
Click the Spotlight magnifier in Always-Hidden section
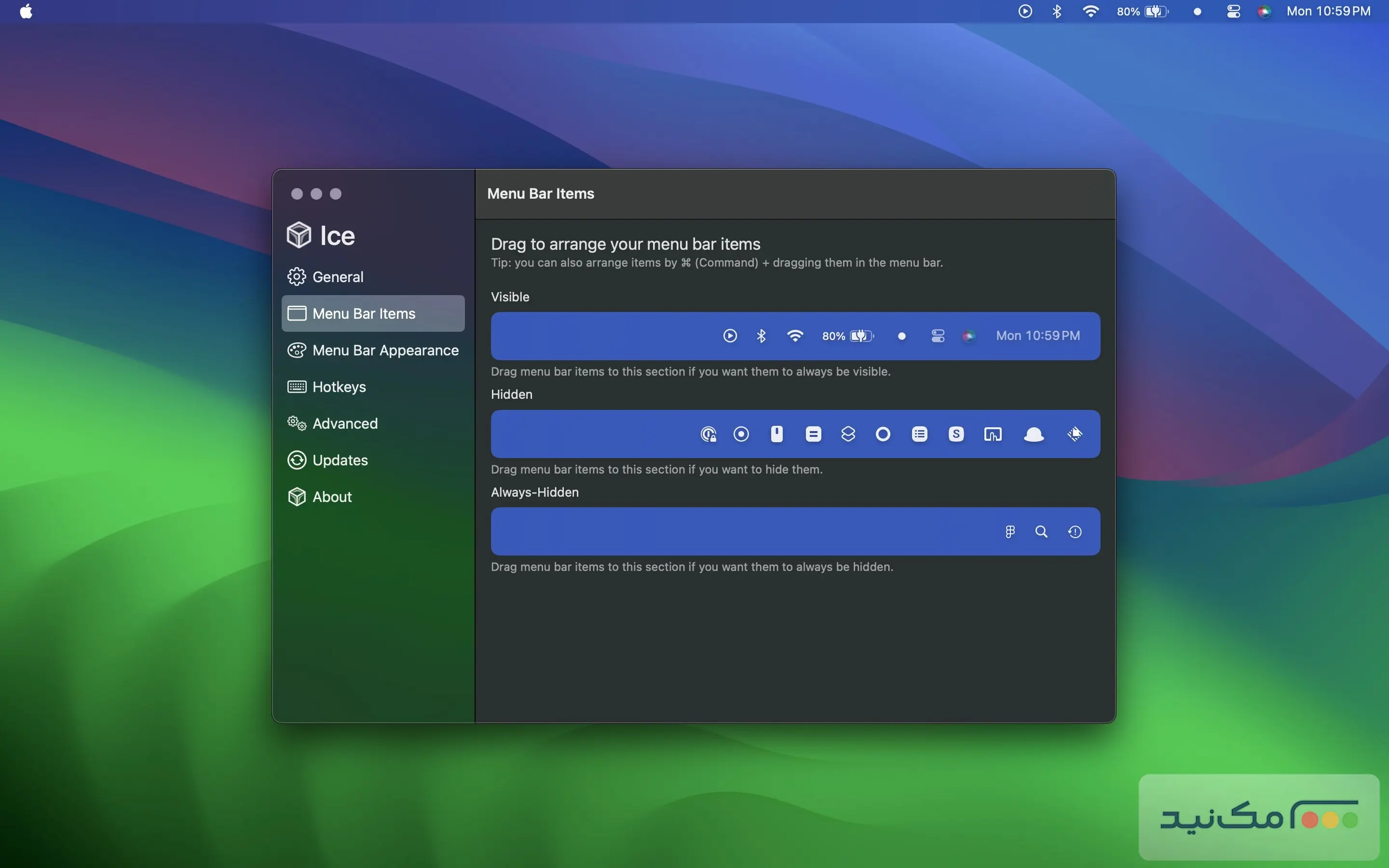pos(1041,531)
